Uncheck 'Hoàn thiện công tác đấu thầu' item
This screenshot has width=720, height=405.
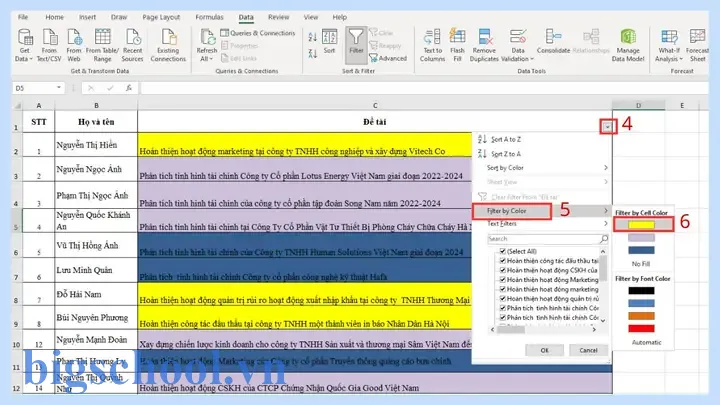click(x=503, y=260)
